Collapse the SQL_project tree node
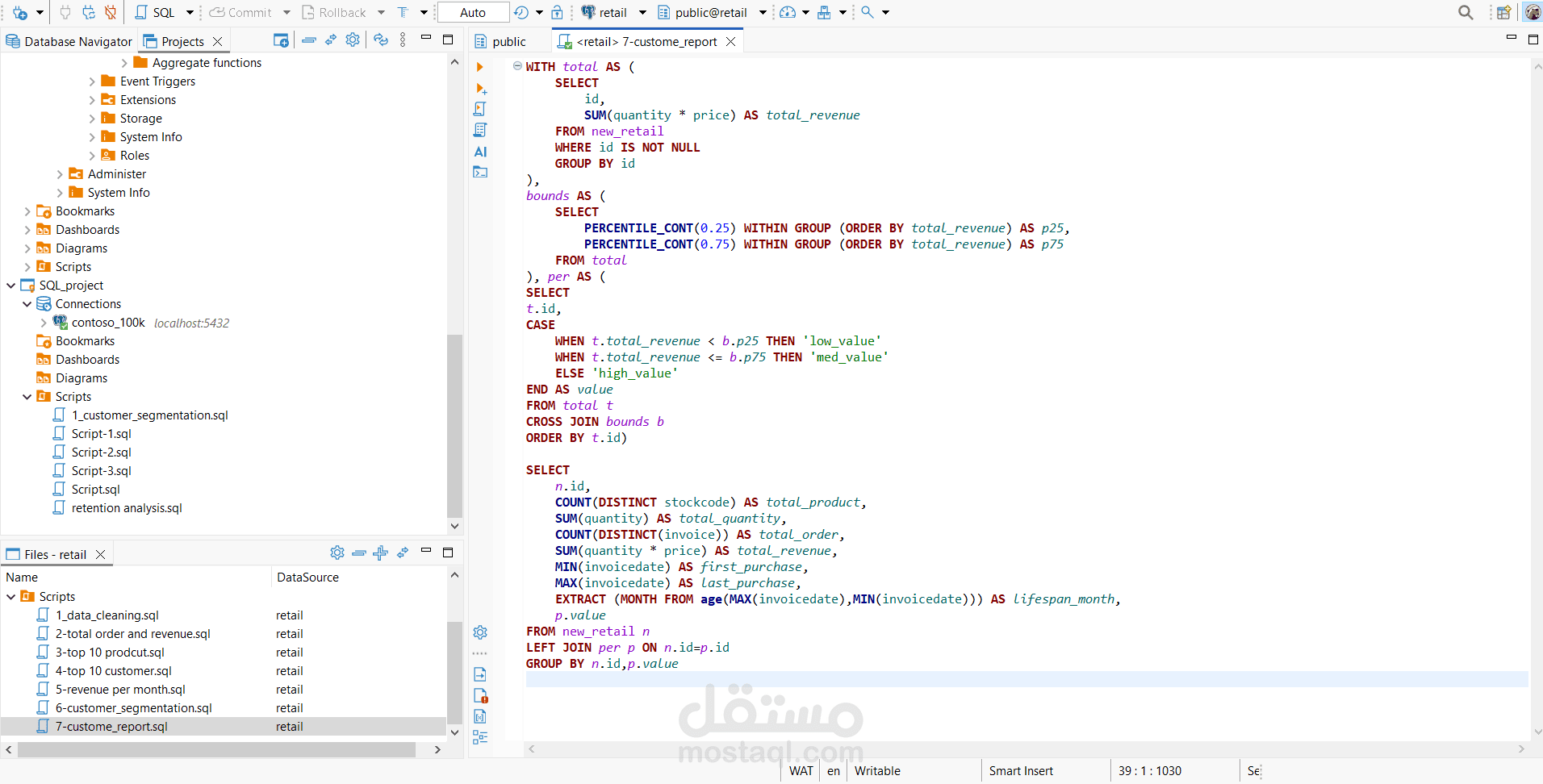The image size is (1543, 784). tap(11, 286)
